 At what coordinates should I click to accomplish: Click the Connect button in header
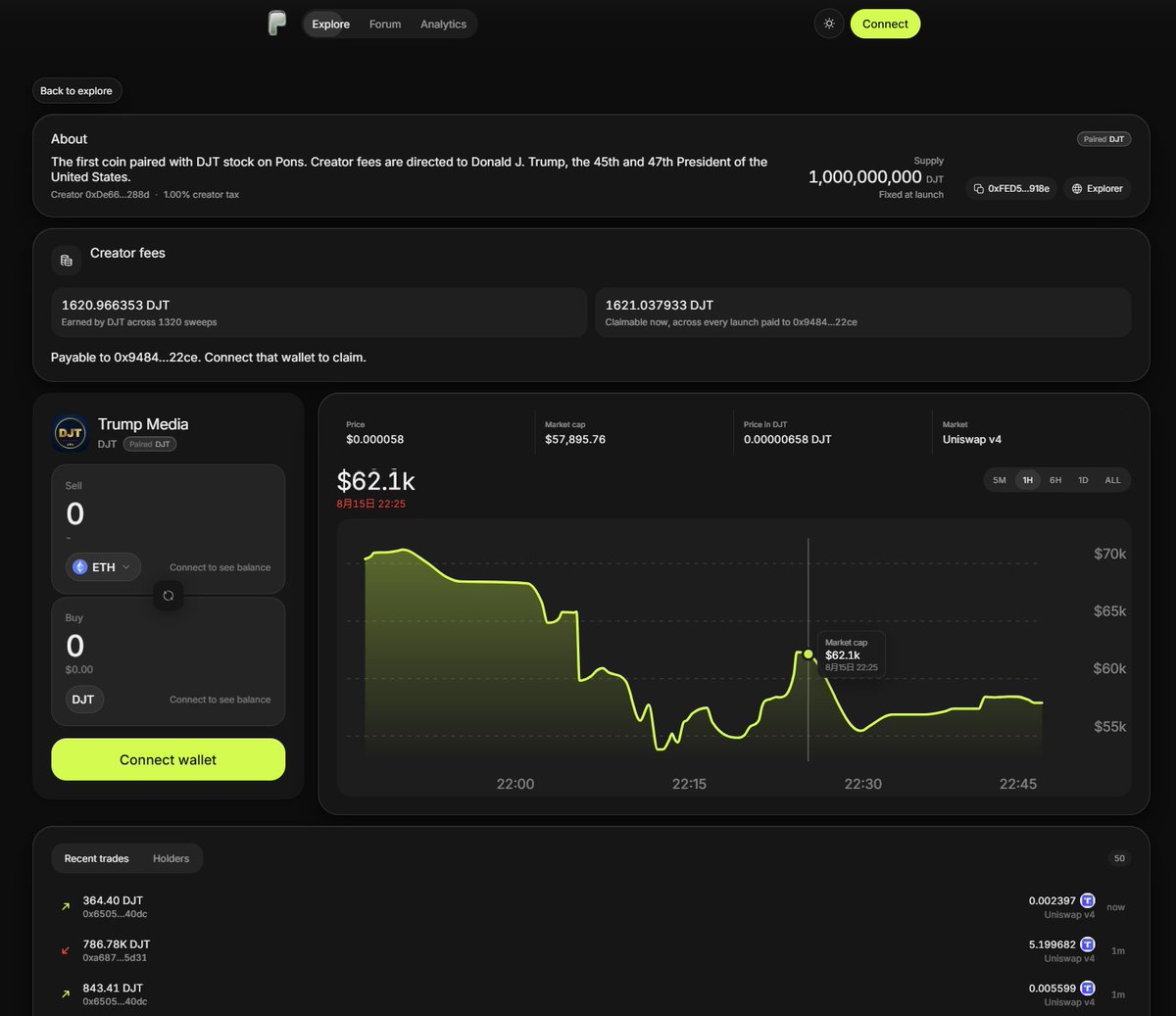point(885,24)
